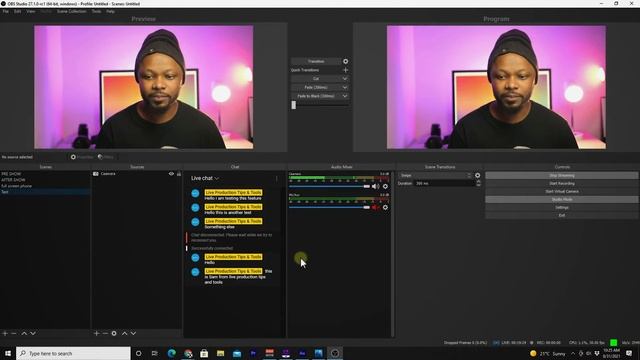Move scene down with arrow icon
640x360 pixels.
pos(33,333)
